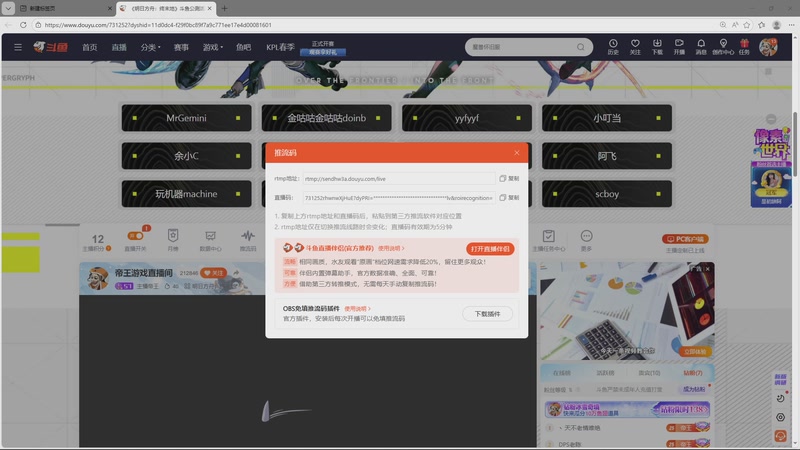Image resolution: width=800 pixels, height=450 pixels.
Task: Open the 月榜 icon
Action: (173, 236)
